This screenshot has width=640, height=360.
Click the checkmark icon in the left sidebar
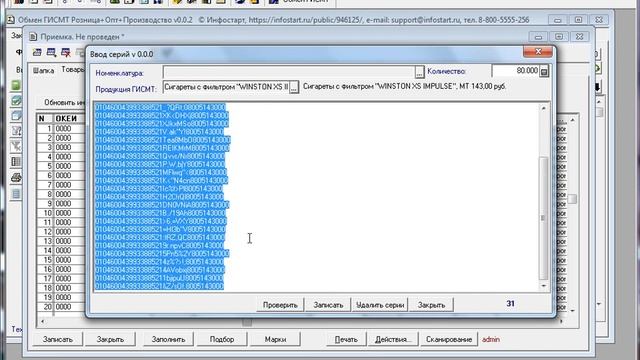tap(16, 100)
